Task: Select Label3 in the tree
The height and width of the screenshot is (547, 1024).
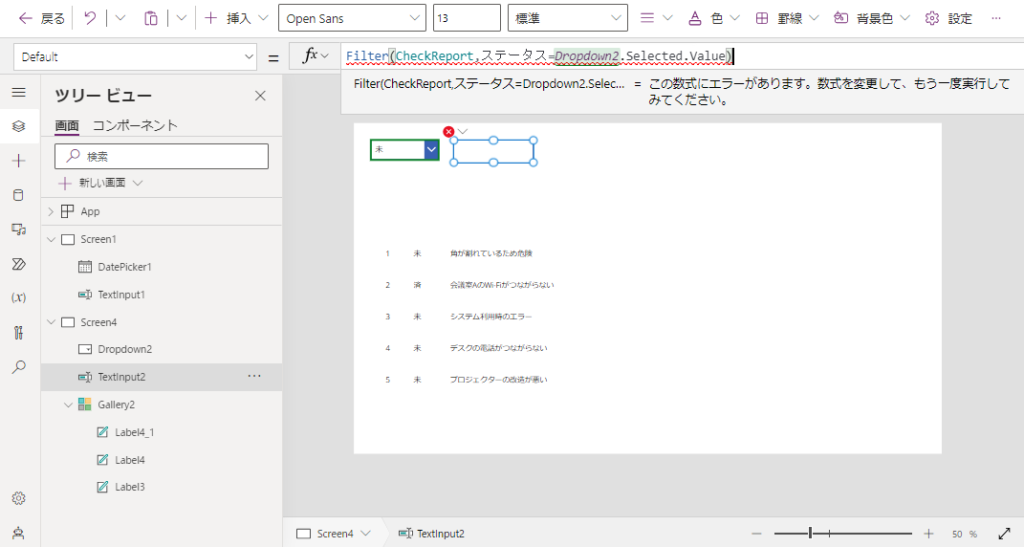Action: click(x=130, y=487)
